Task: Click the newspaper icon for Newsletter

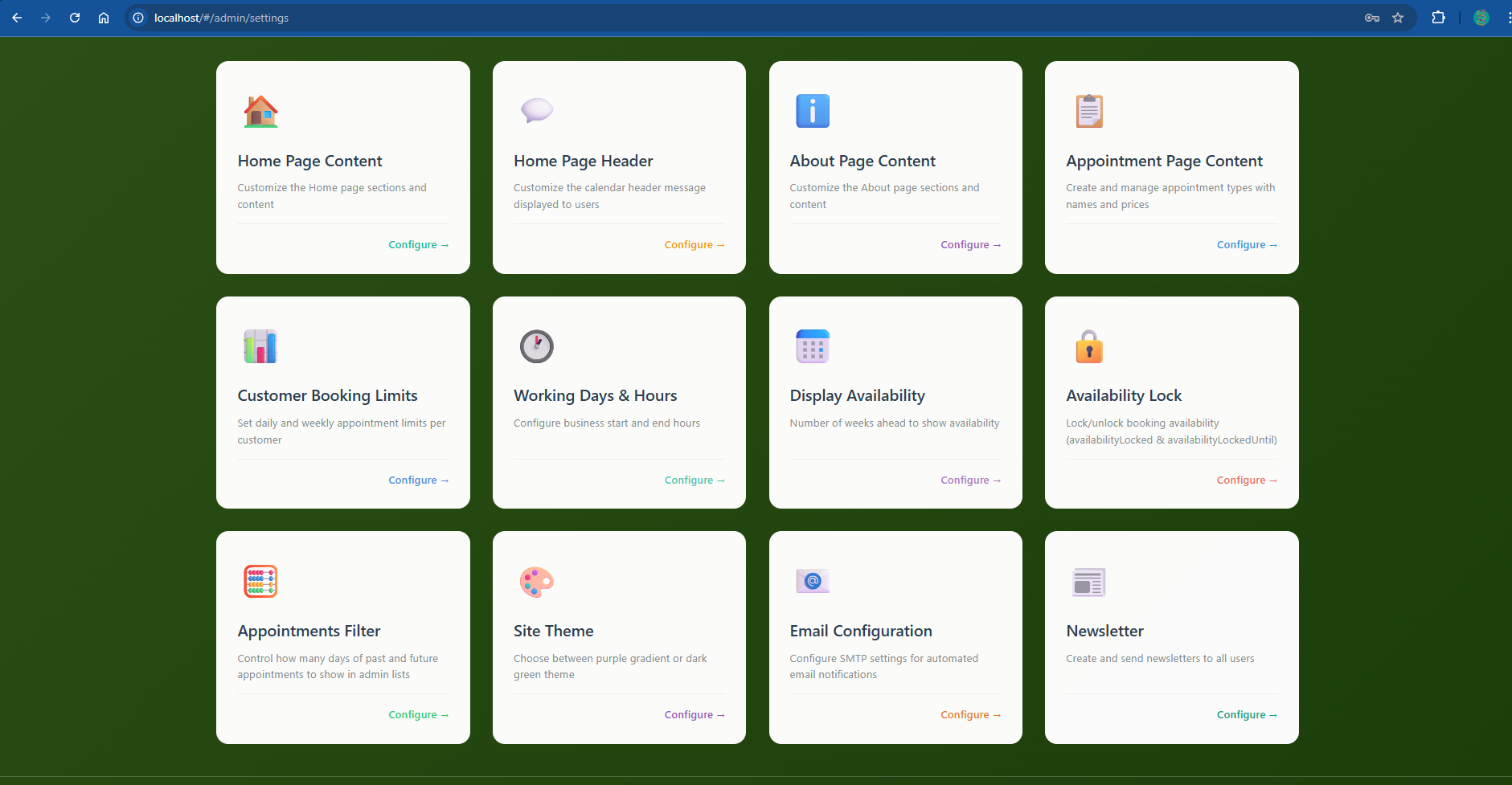Action: [1089, 582]
